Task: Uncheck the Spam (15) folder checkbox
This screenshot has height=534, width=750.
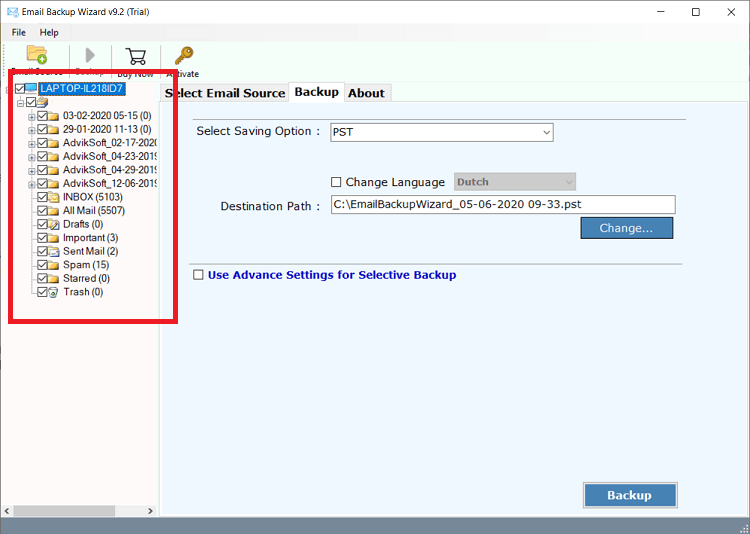Action: [x=42, y=265]
